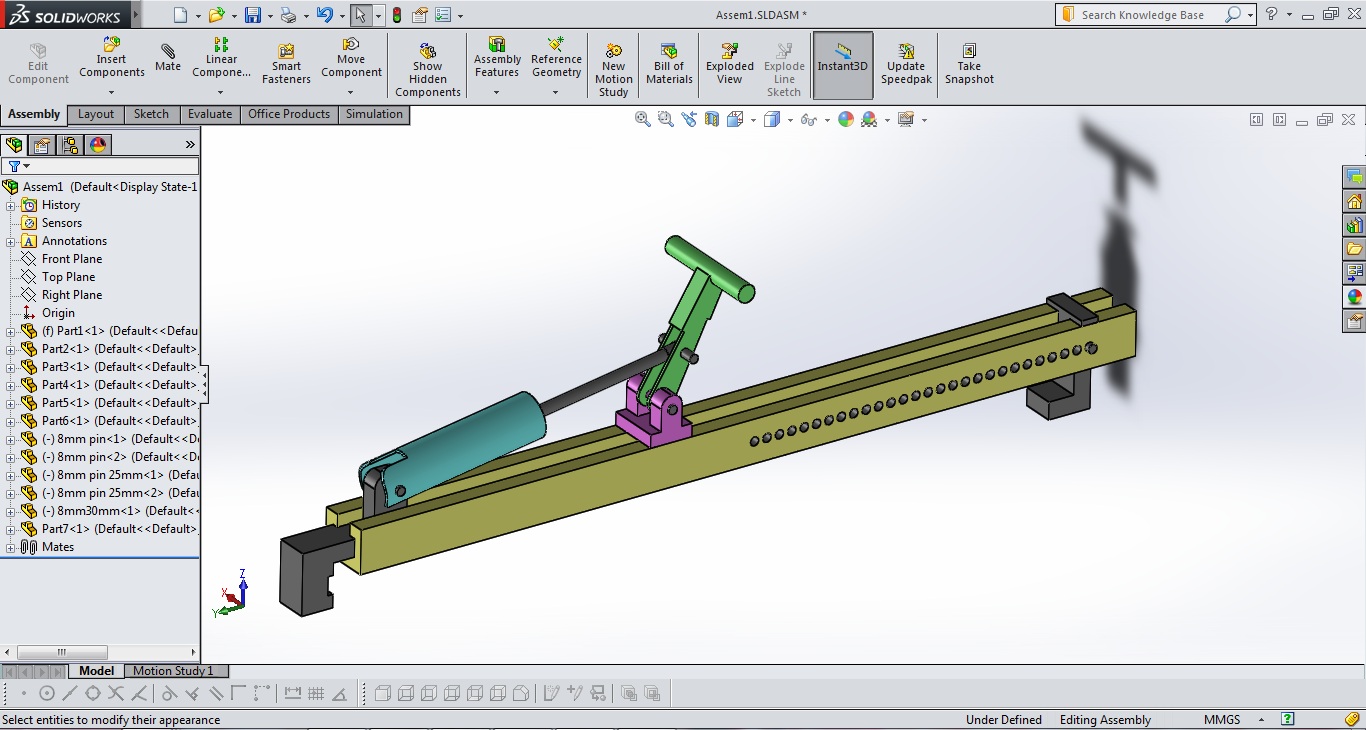Click the Print icon
Screen dimensions: 1366x730
[288, 15]
